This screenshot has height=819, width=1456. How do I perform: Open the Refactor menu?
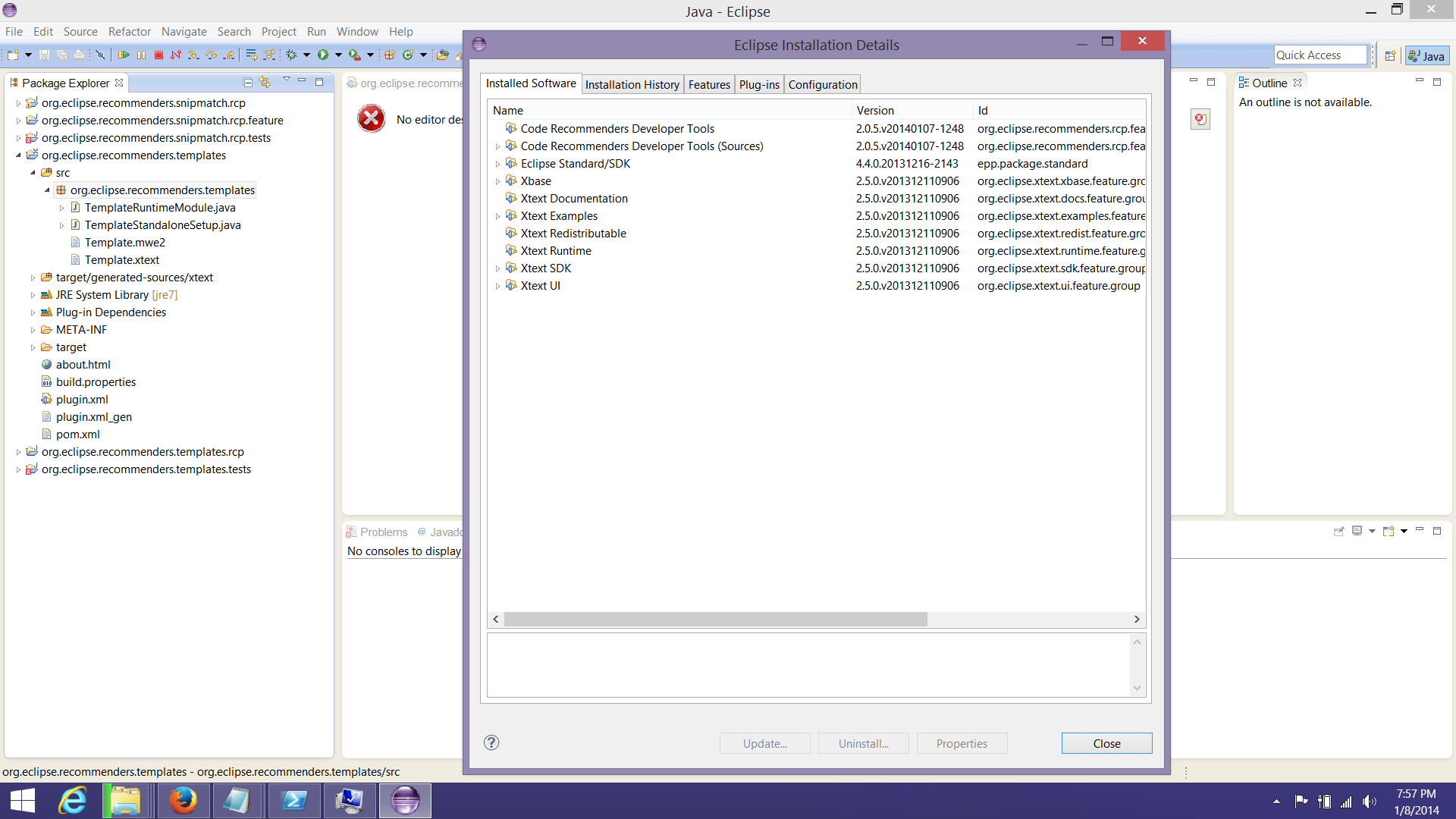pyautogui.click(x=130, y=31)
